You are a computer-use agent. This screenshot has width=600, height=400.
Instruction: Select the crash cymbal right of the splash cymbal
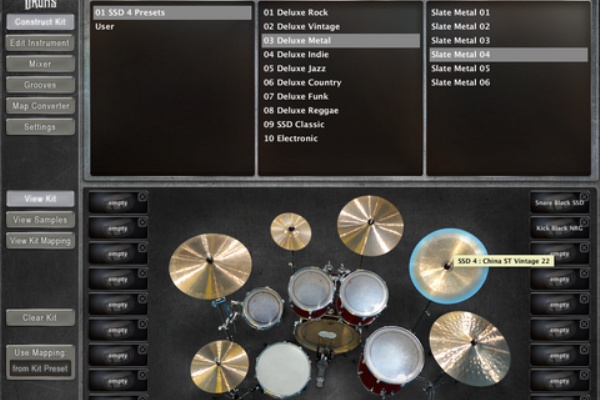pos(370,225)
